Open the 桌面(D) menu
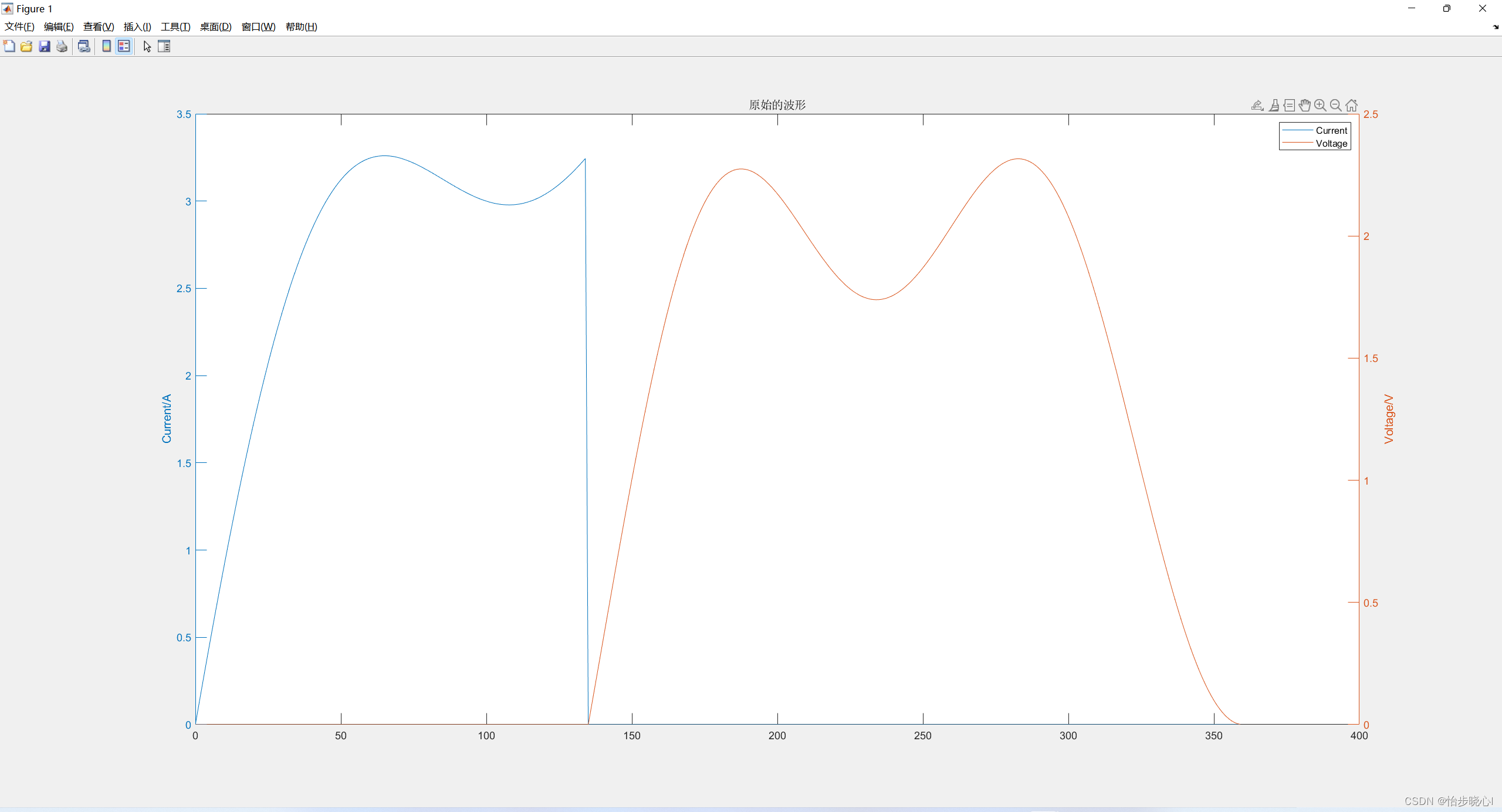 pyautogui.click(x=215, y=26)
